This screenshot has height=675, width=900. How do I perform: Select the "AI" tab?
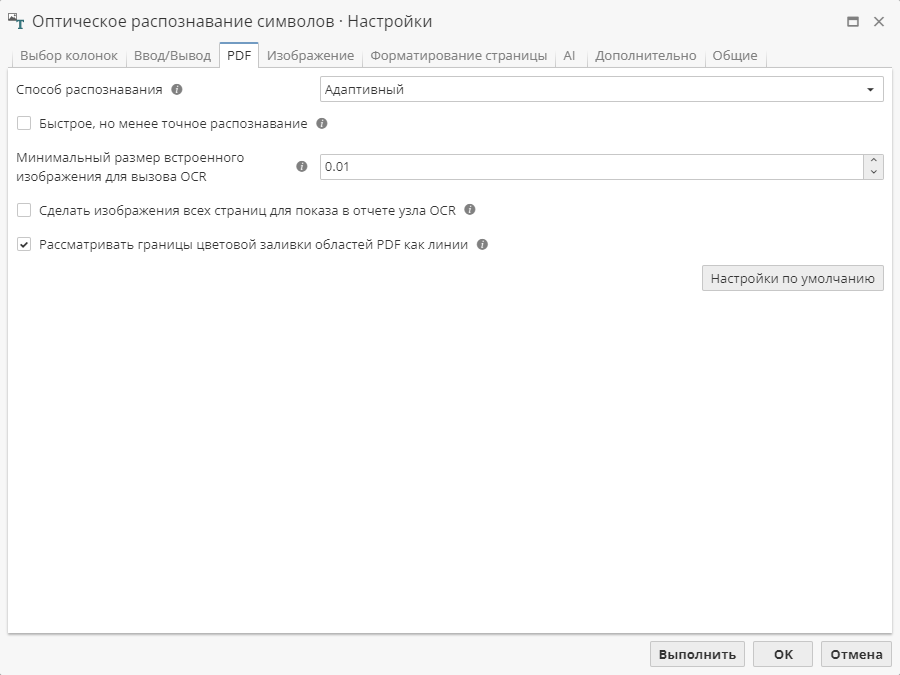click(x=568, y=56)
